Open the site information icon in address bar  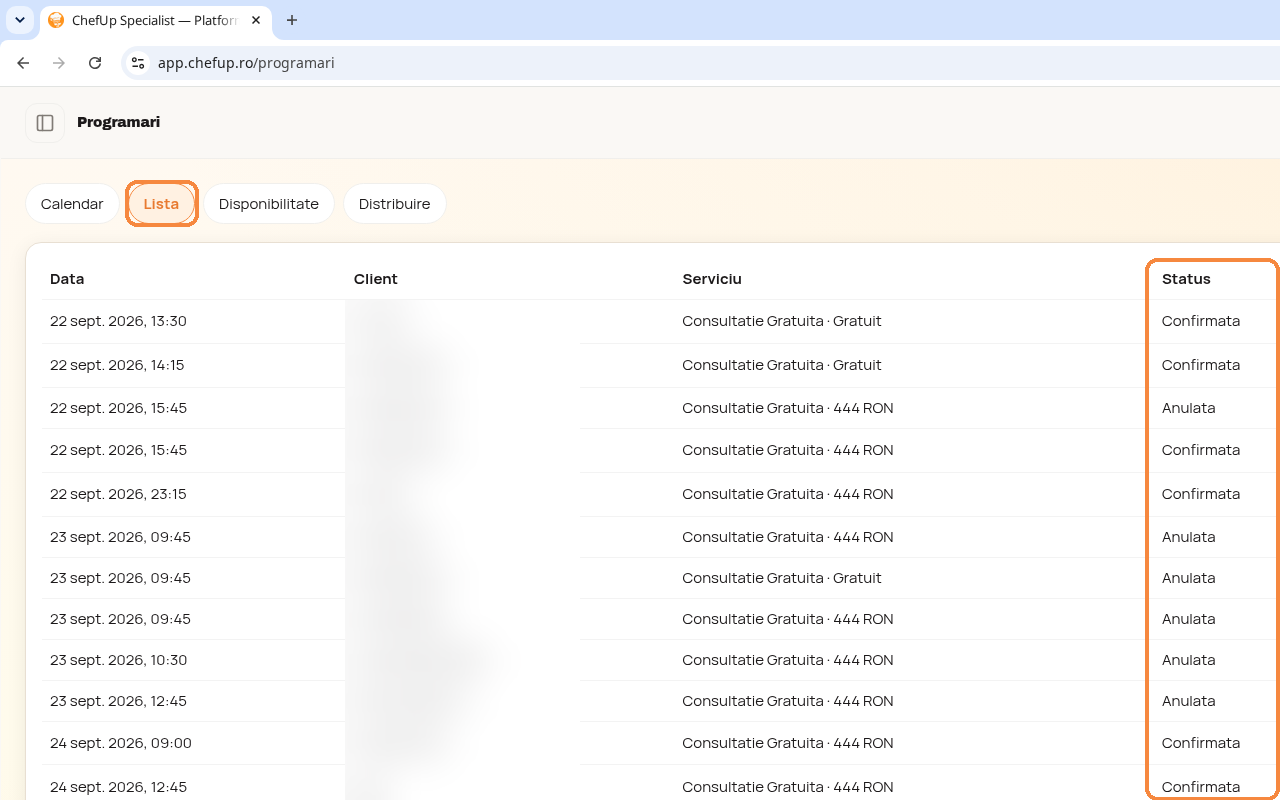coord(138,63)
